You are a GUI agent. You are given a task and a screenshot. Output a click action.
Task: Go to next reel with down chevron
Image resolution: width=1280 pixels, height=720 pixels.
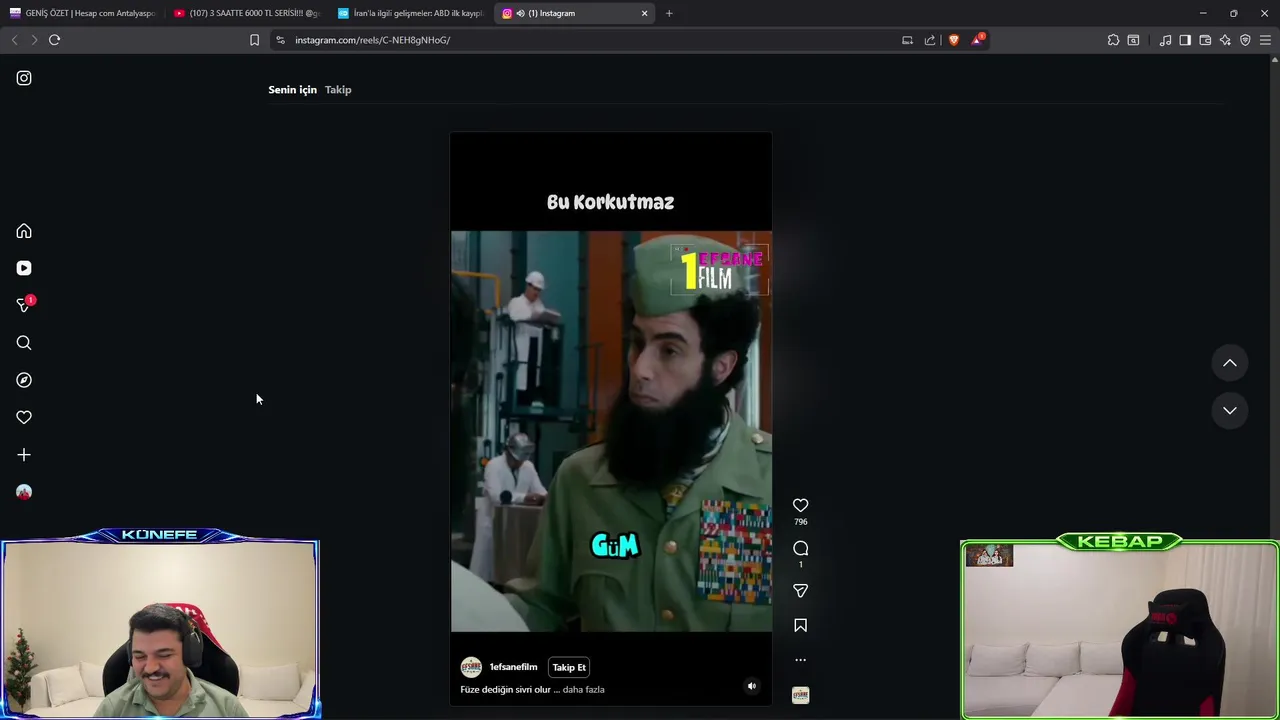1230,410
